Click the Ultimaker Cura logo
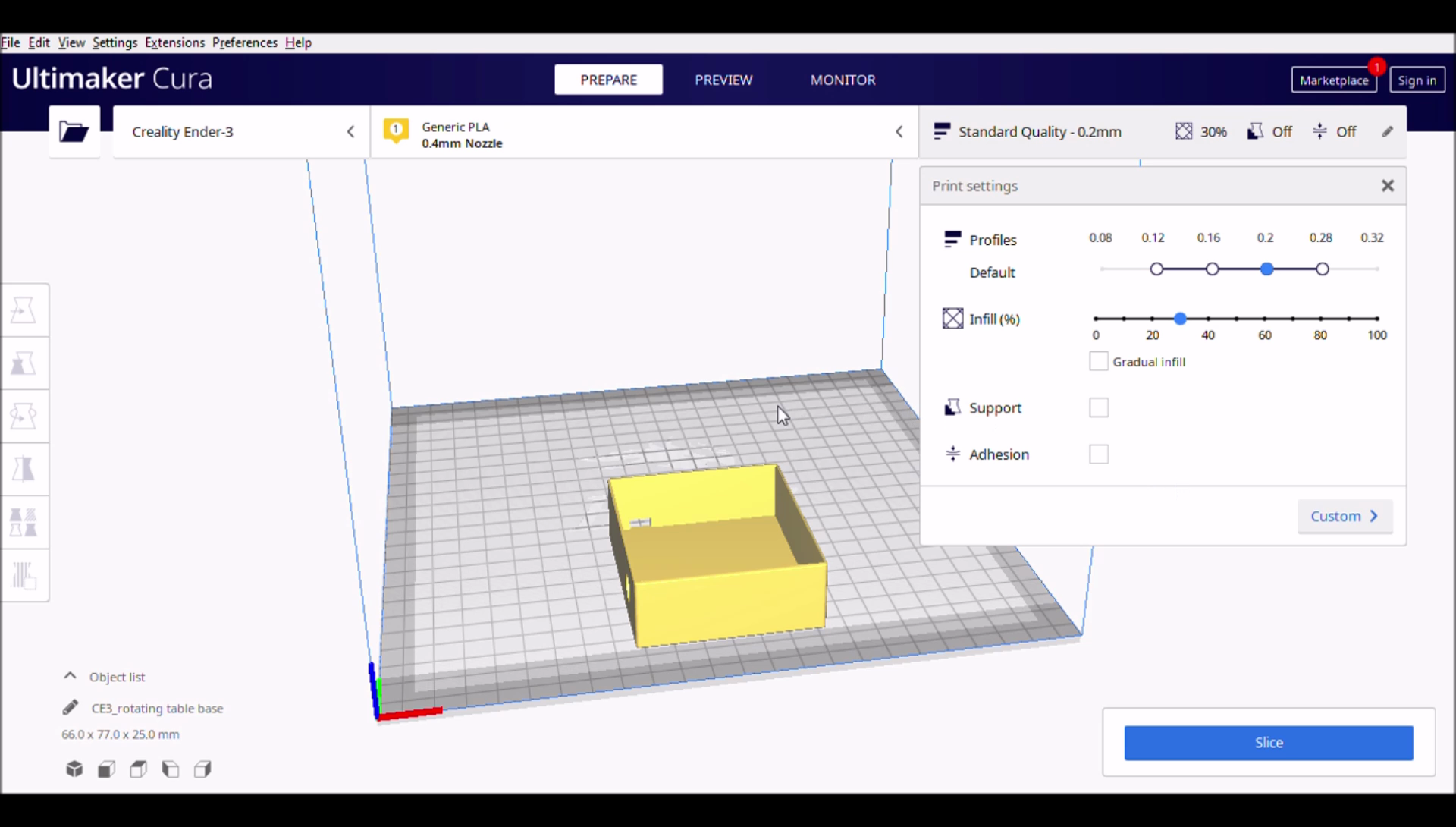This screenshot has width=1456, height=827. [112, 78]
